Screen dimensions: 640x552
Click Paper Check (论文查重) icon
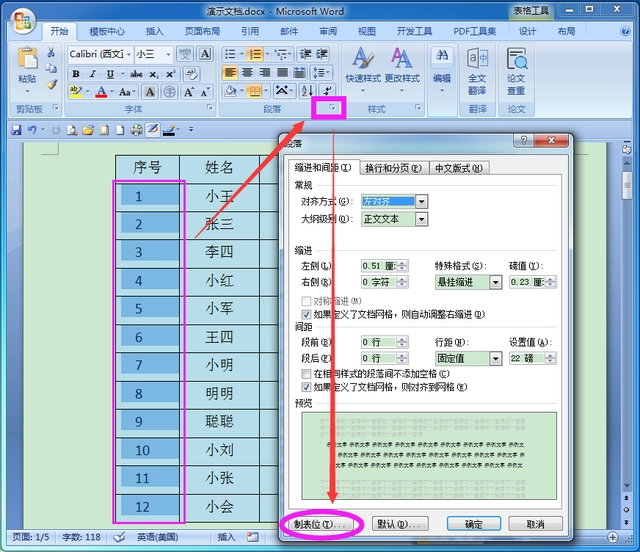[x=516, y=68]
